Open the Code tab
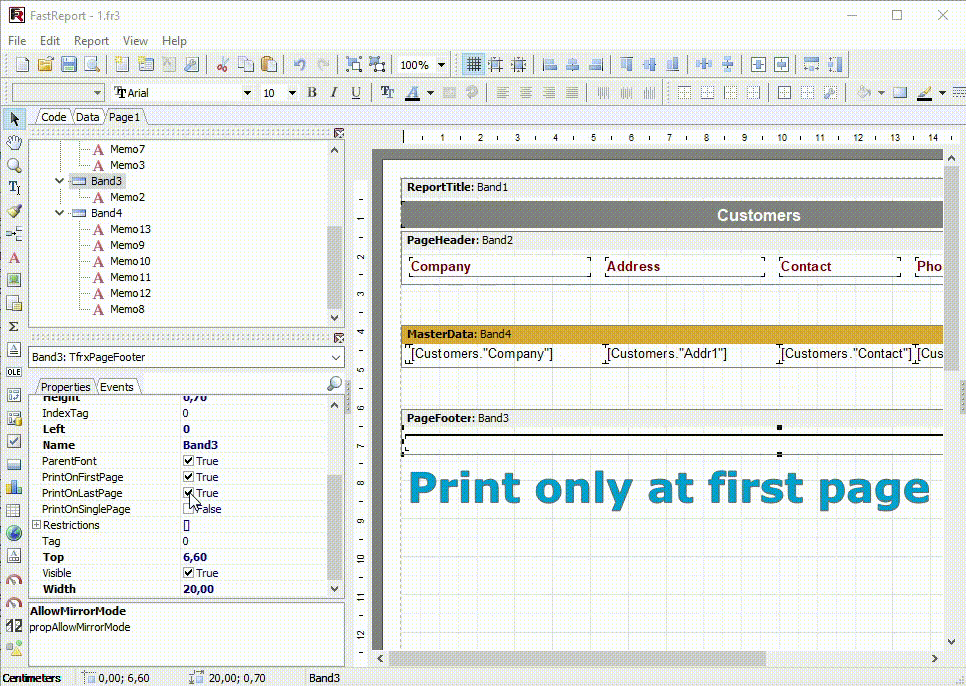 (53, 117)
